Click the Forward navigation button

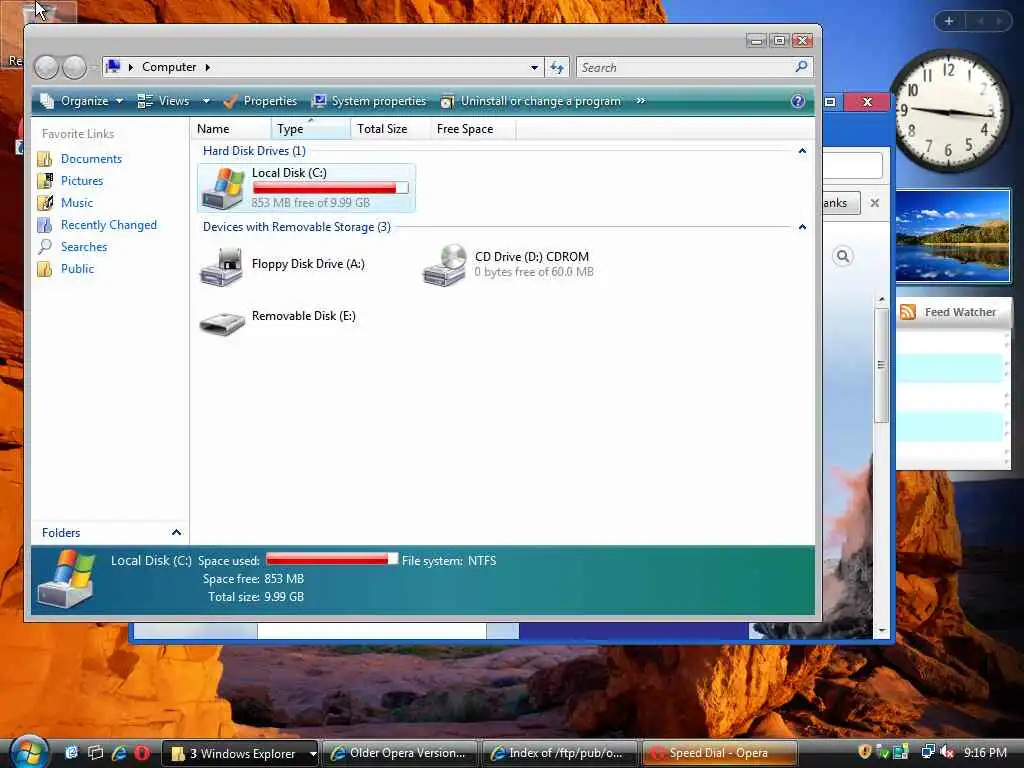74,67
